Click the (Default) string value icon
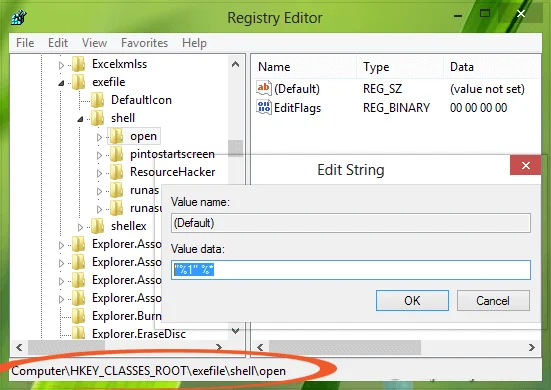 click(264, 88)
